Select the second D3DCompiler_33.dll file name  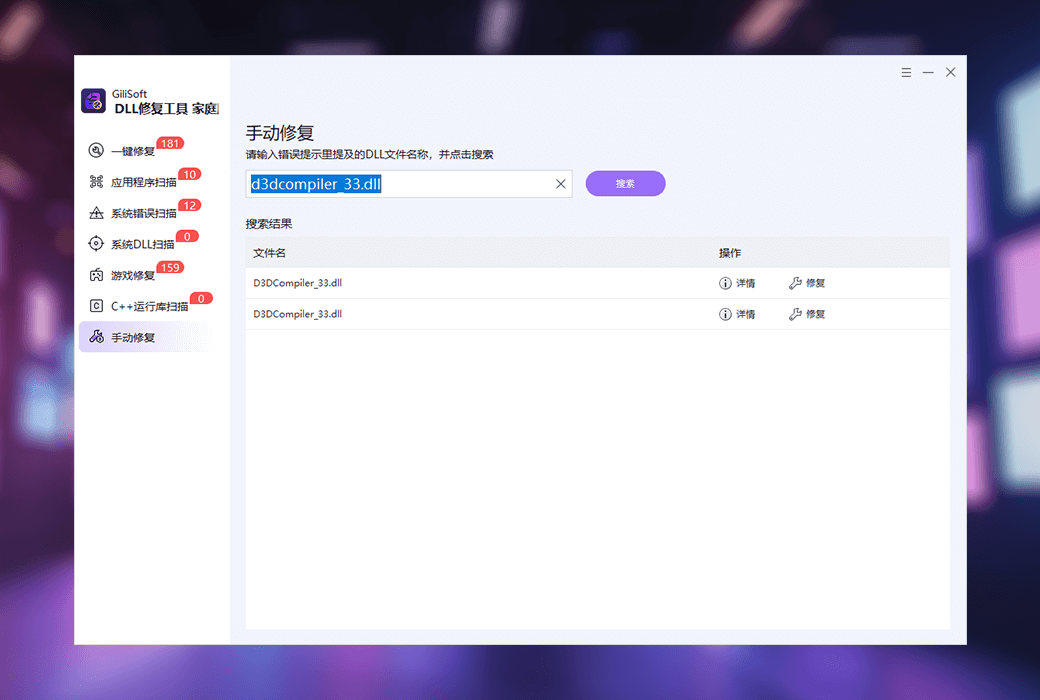point(298,315)
